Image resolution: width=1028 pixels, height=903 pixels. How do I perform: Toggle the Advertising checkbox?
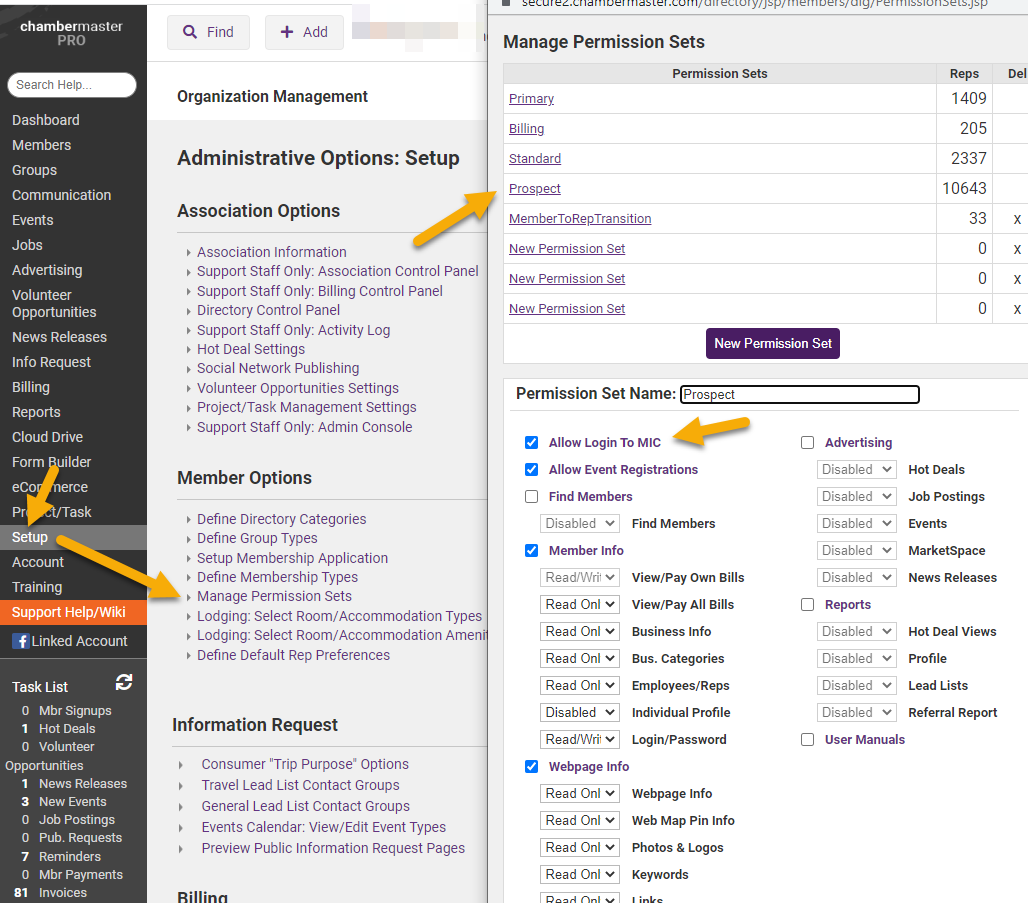point(808,443)
